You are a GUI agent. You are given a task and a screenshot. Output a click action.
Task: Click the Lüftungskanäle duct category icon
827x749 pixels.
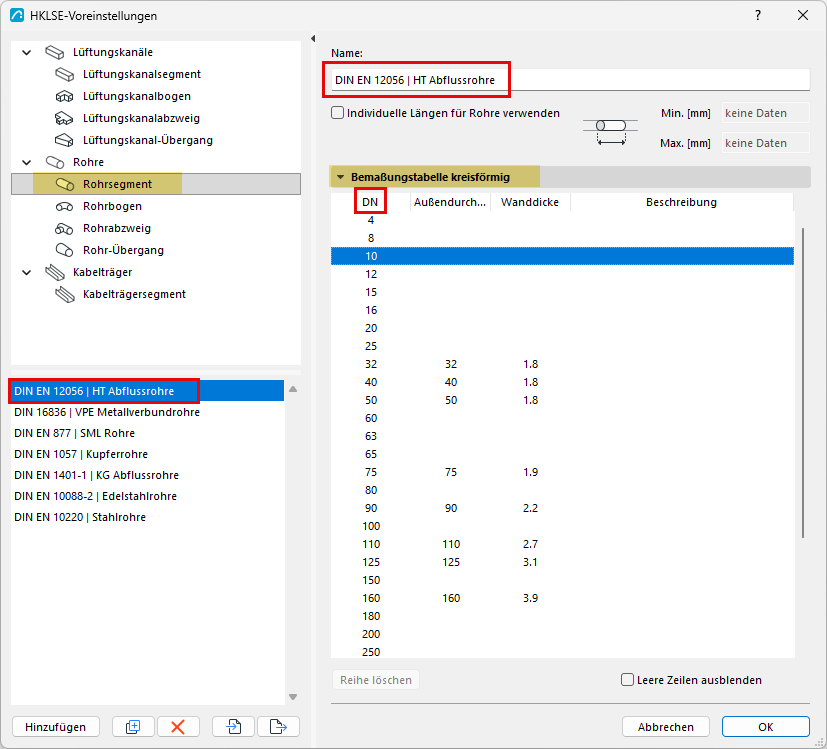55,52
